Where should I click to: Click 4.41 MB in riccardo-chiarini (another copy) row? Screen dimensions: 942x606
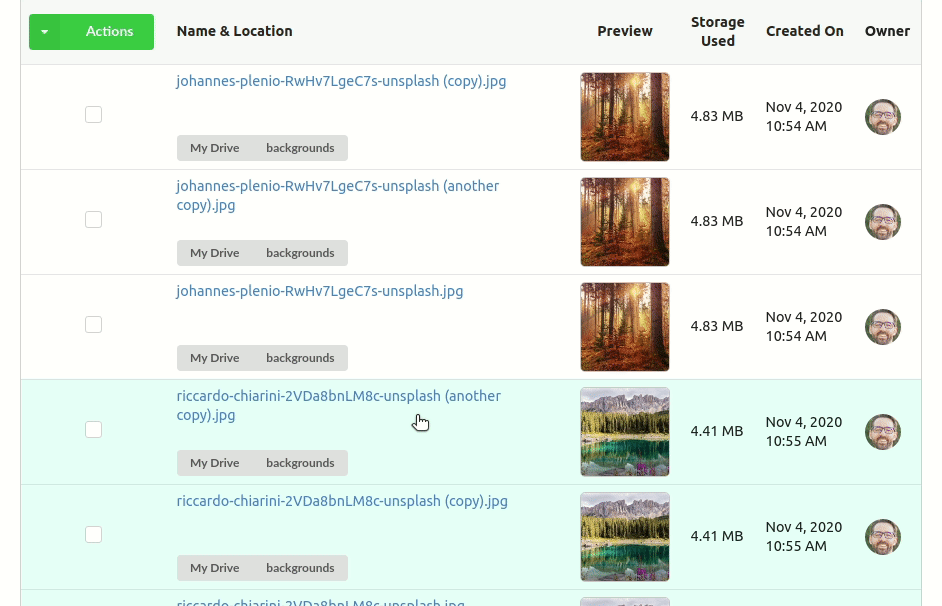(x=717, y=431)
